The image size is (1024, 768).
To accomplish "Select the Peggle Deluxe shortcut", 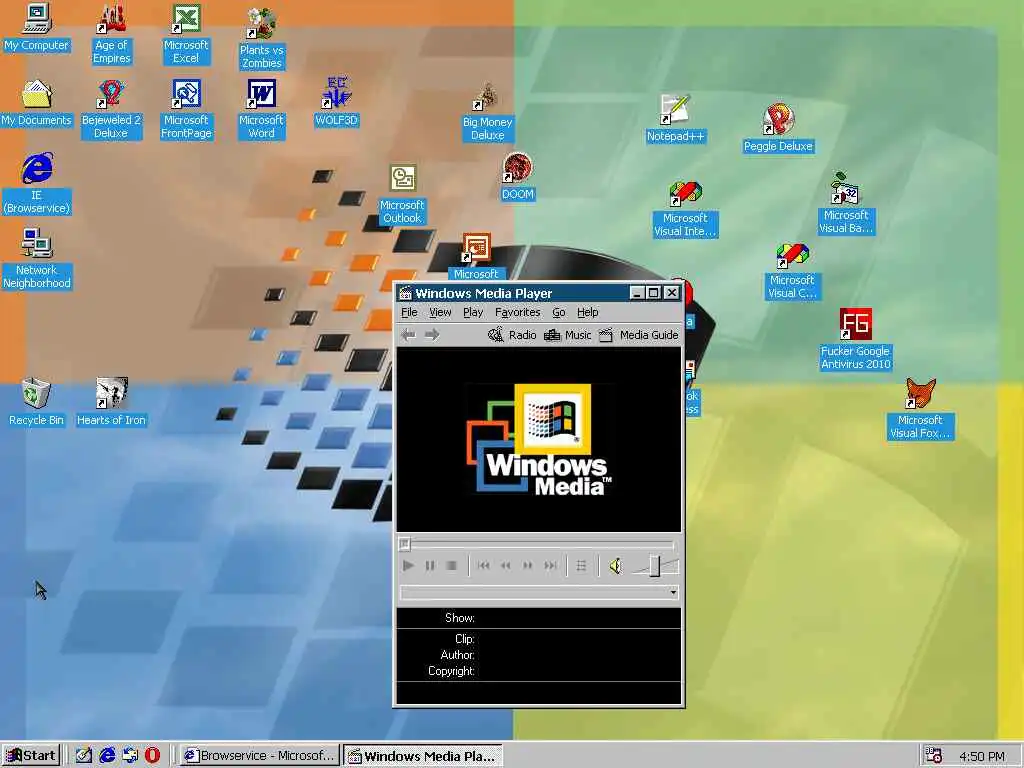I will [778, 128].
